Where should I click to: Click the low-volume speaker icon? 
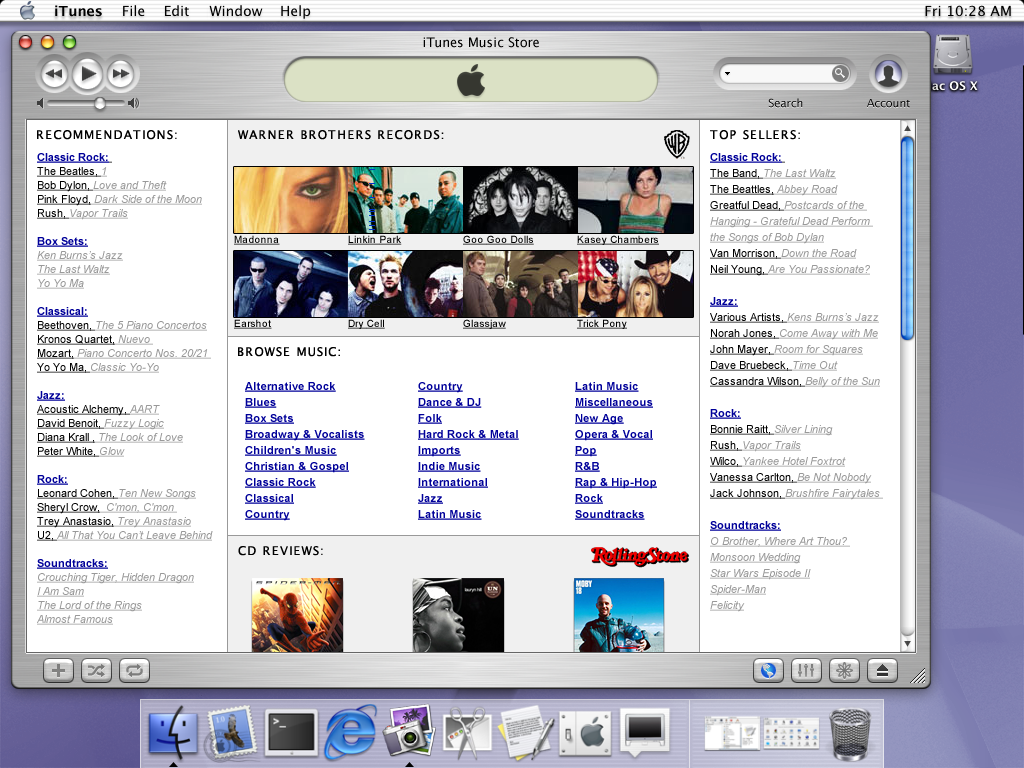[x=40, y=103]
